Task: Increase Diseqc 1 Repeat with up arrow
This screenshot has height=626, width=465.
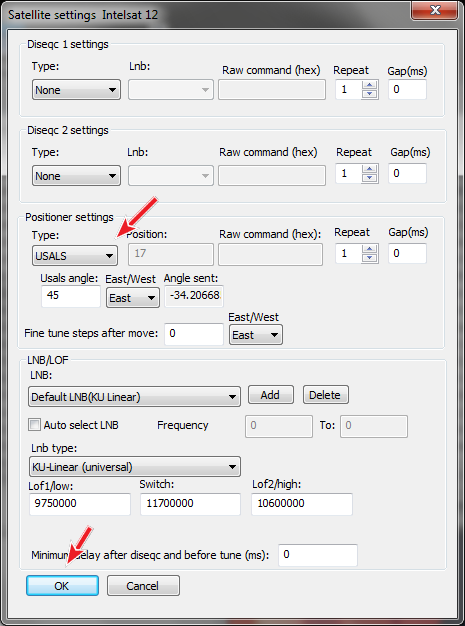Action: click(x=370, y=85)
